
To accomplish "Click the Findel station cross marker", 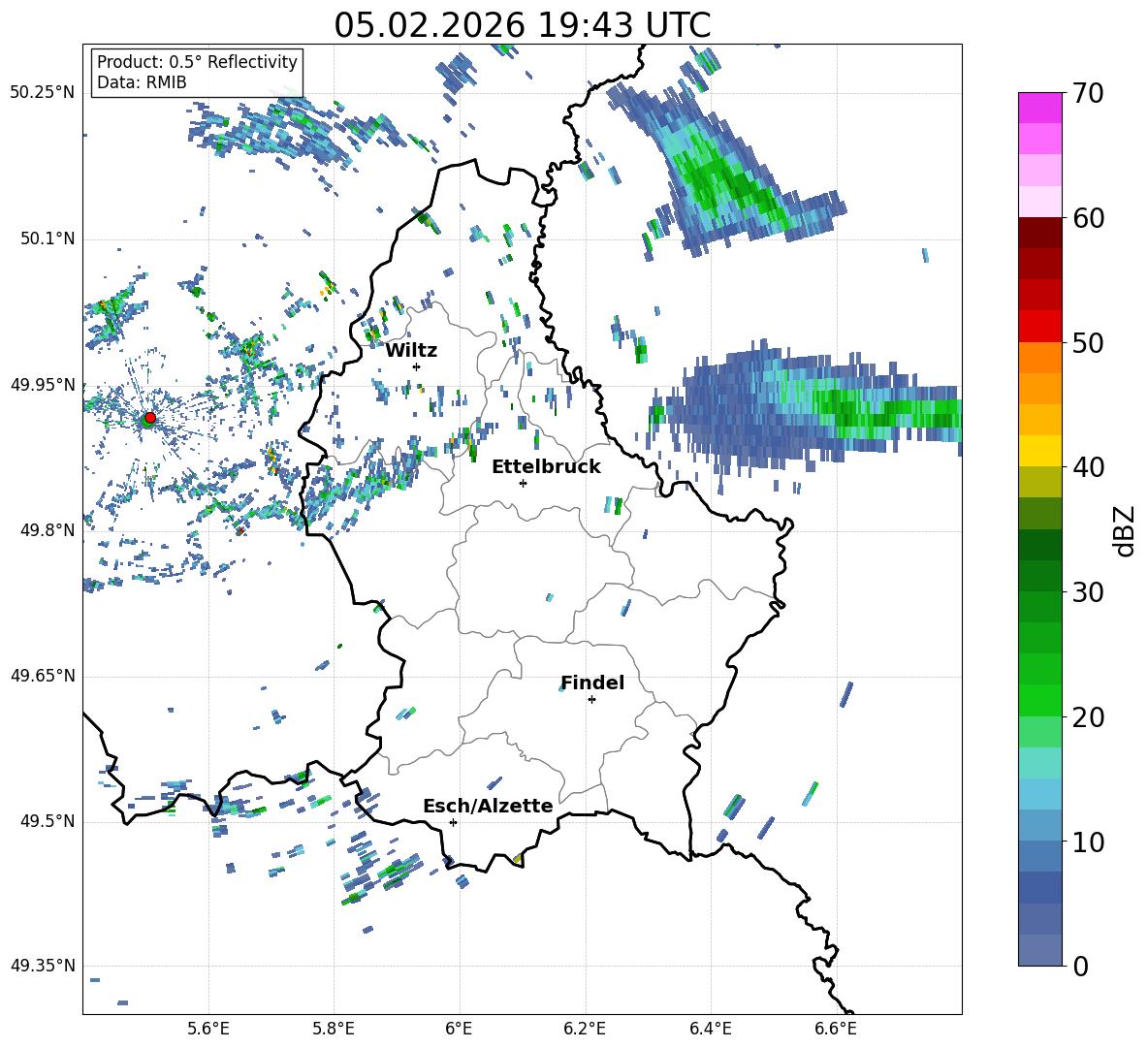I will (591, 700).
